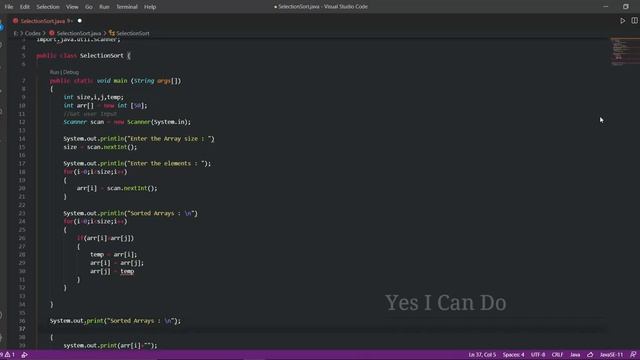Viewport: 640px width, 360px height.
Task: Click Ln 37, Col 5 in the status bar
Action: 482,355
